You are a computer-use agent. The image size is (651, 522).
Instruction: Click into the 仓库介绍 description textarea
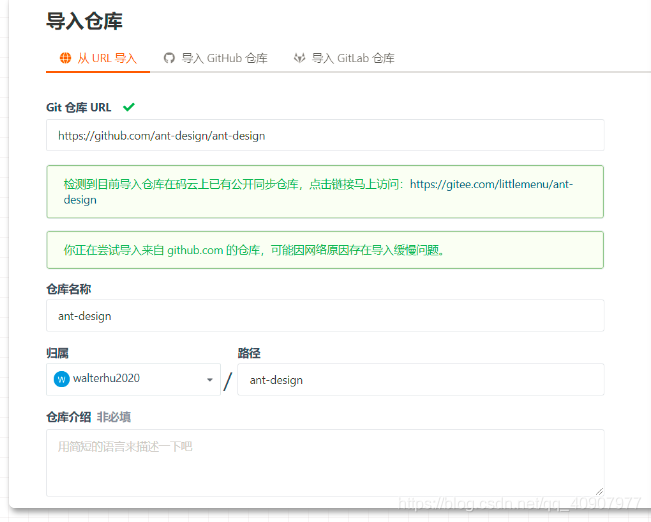[x=325, y=463]
